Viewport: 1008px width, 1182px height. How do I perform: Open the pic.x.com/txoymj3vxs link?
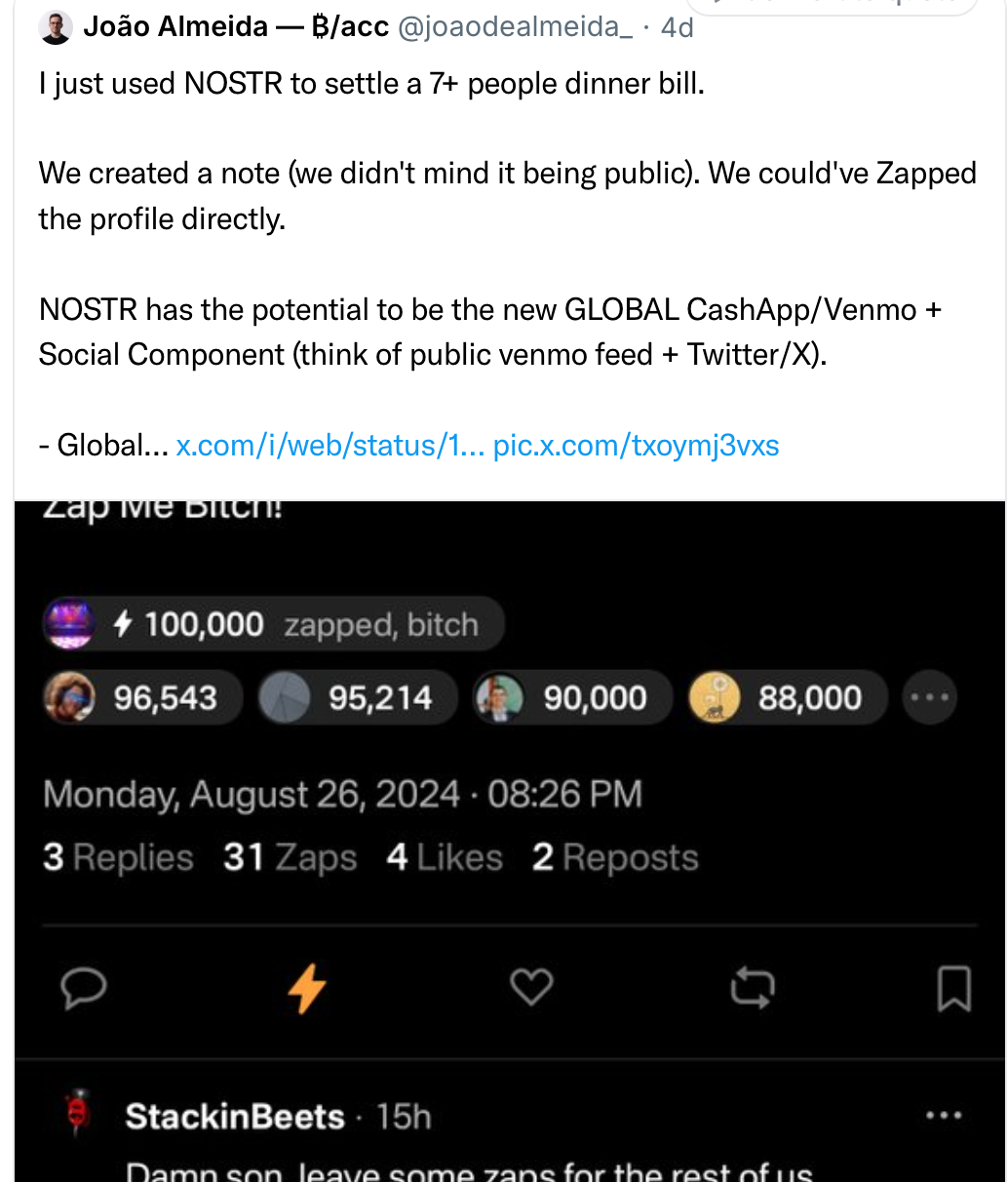click(636, 446)
